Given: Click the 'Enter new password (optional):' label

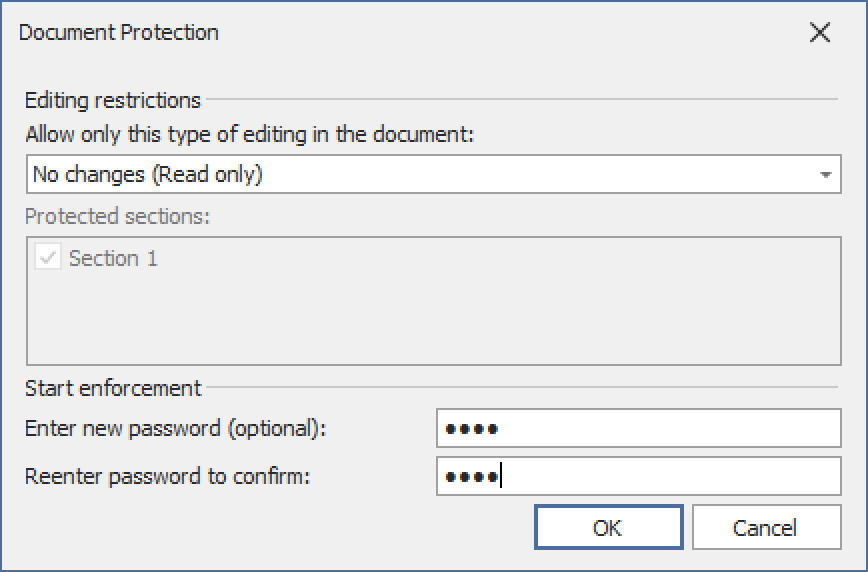Looking at the screenshot, I should 176,429.
